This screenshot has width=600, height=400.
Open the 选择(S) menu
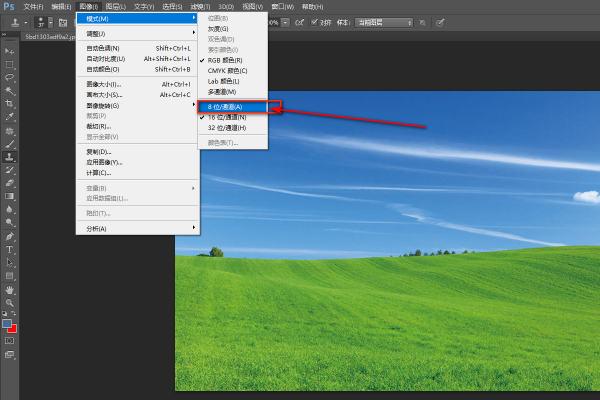click(x=172, y=7)
